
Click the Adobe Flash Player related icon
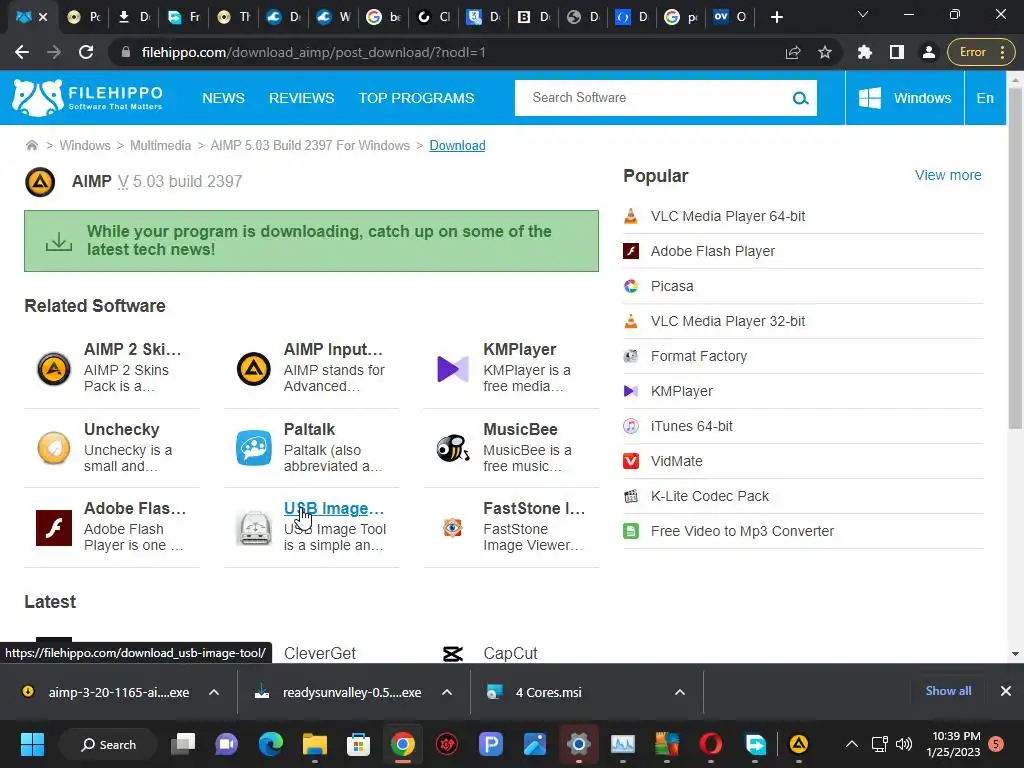(54, 528)
